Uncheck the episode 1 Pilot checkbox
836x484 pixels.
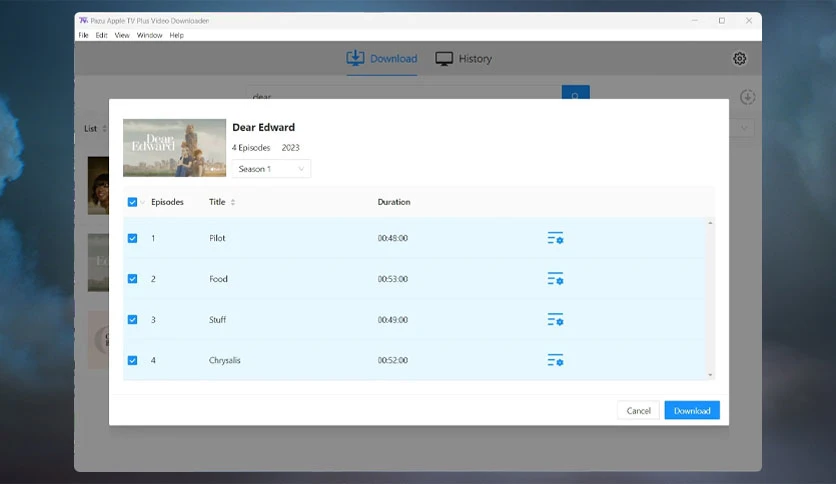click(133, 238)
